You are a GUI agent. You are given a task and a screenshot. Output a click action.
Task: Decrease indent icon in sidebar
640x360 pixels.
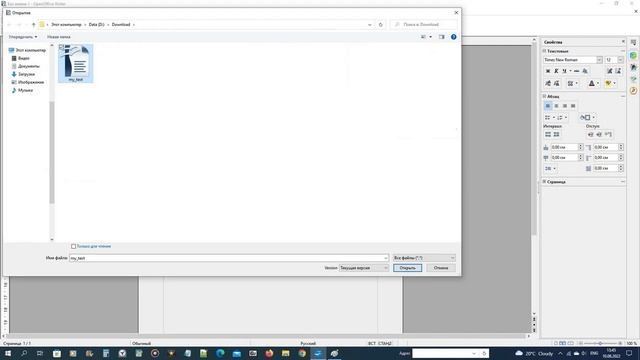599,134
